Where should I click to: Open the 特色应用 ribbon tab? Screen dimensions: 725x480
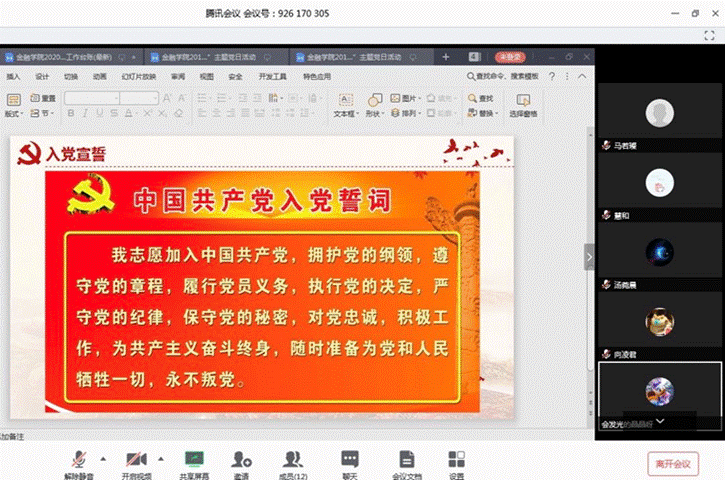point(317,76)
